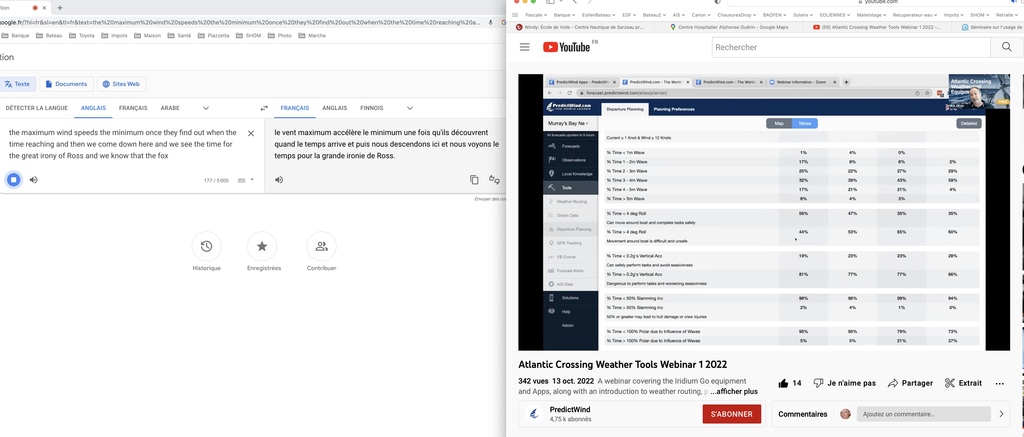
Task: Click the Atlantic Crossing webinar video player
Action: coord(764,212)
